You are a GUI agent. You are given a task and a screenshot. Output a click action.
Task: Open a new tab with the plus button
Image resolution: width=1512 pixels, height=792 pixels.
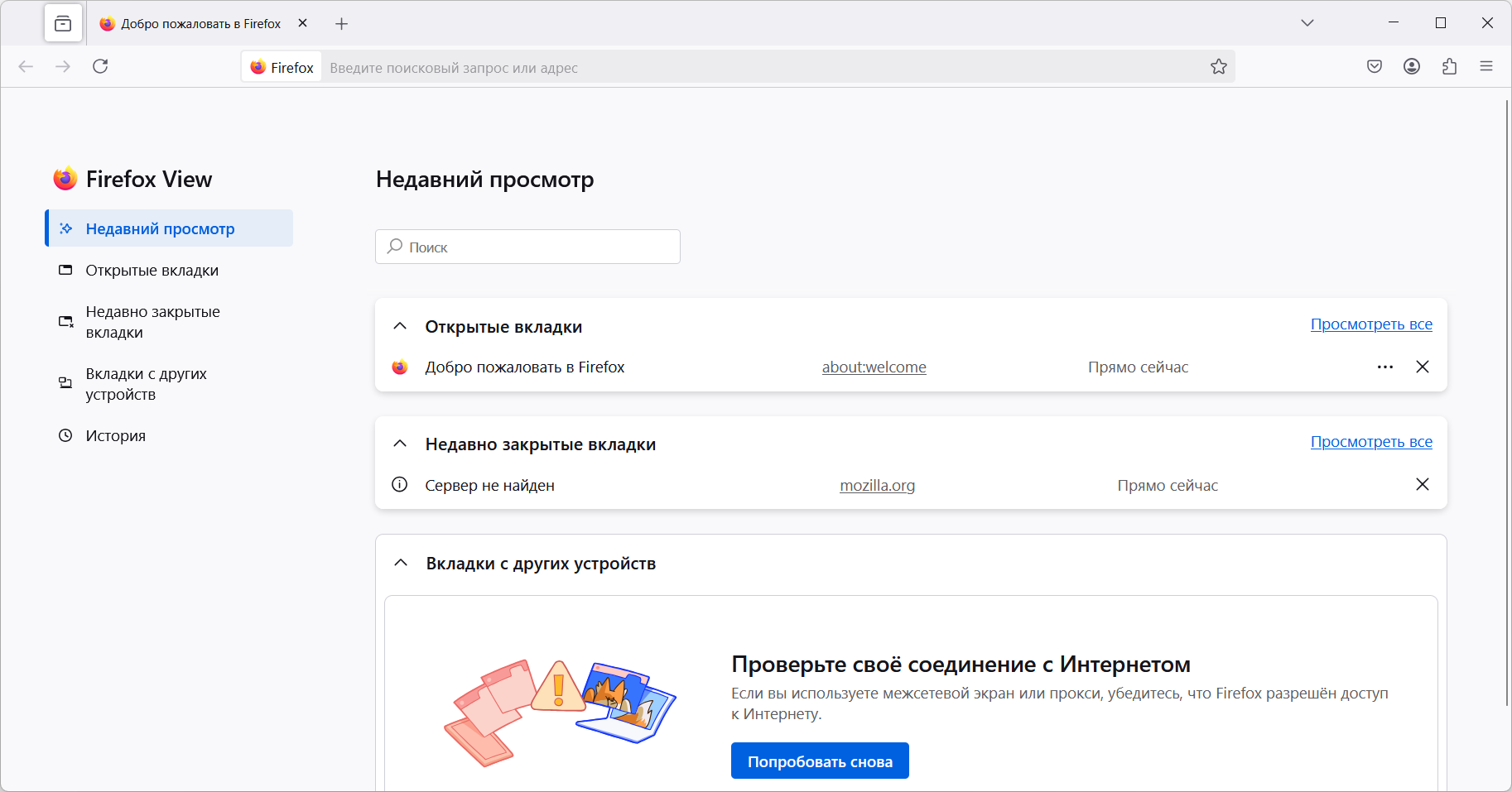pos(341,23)
